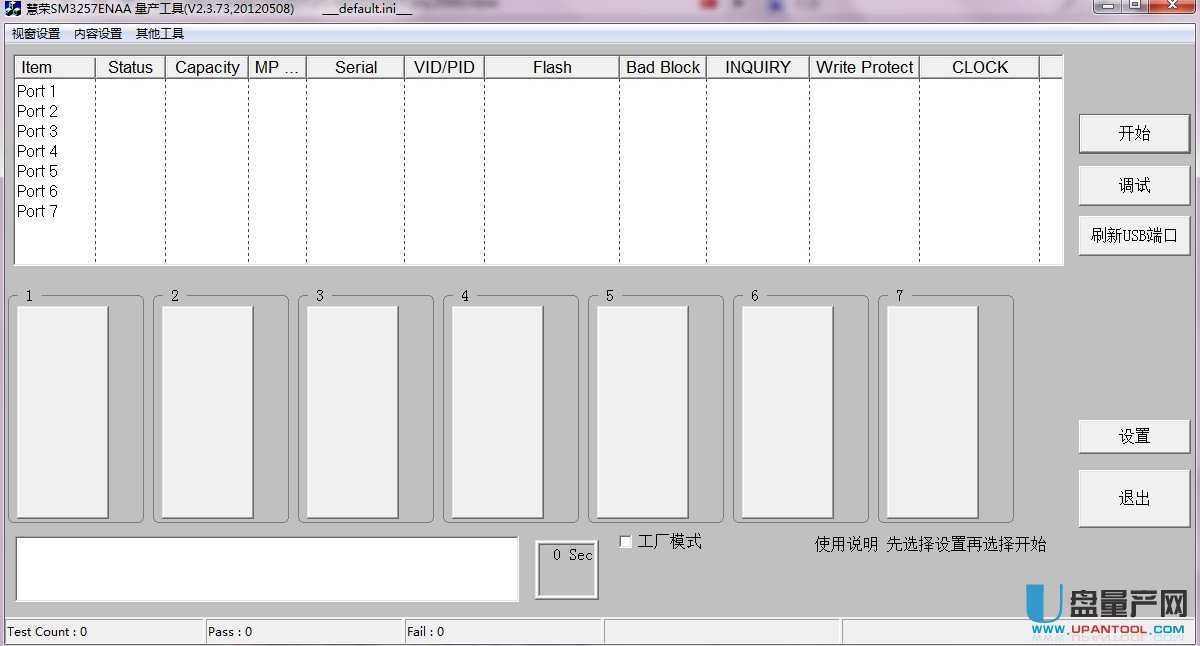Click the 0 Sec timer box
Viewport: 1200px width, 646px height.
pyautogui.click(x=566, y=570)
